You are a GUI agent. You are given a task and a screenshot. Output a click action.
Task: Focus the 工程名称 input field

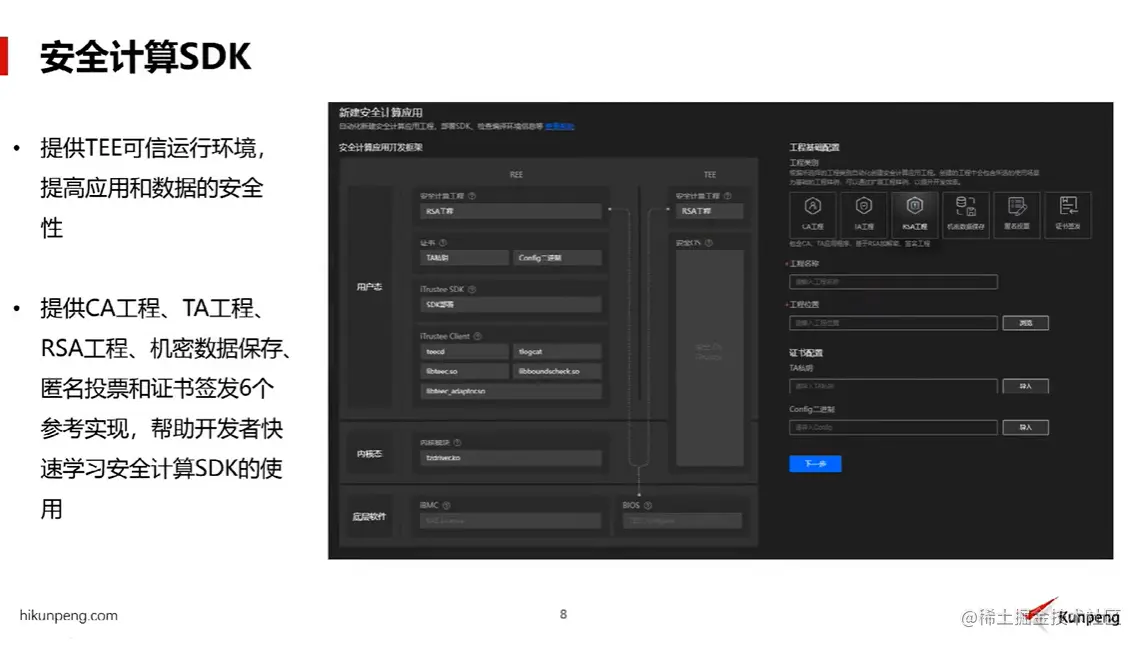pos(893,282)
